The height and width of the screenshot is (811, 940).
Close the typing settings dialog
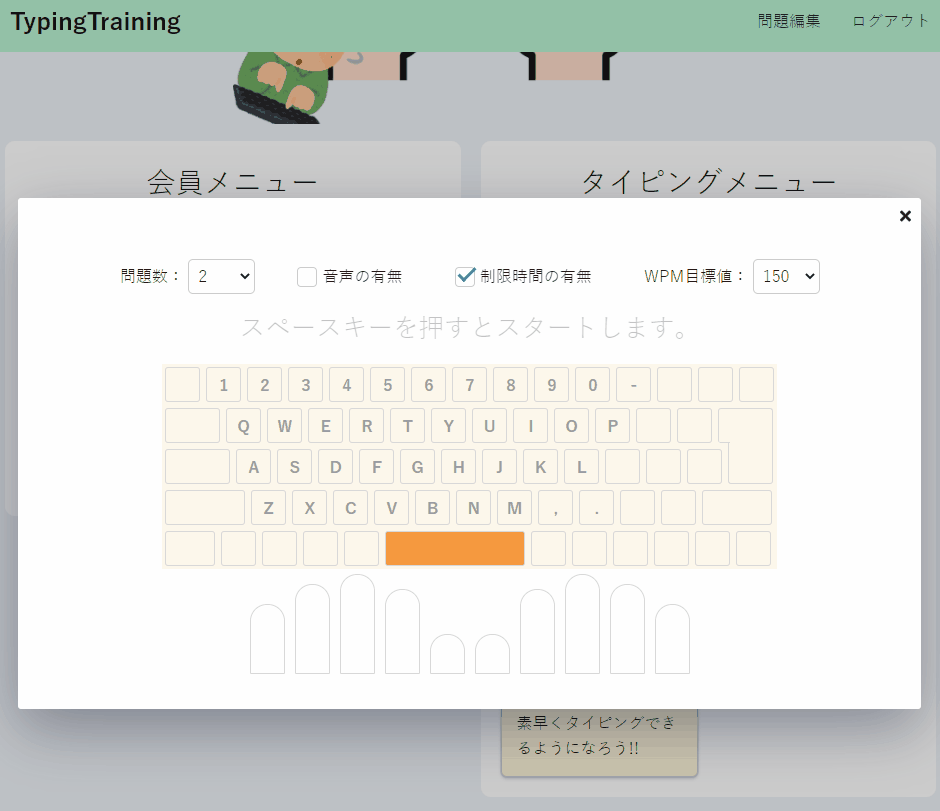click(905, 215)
